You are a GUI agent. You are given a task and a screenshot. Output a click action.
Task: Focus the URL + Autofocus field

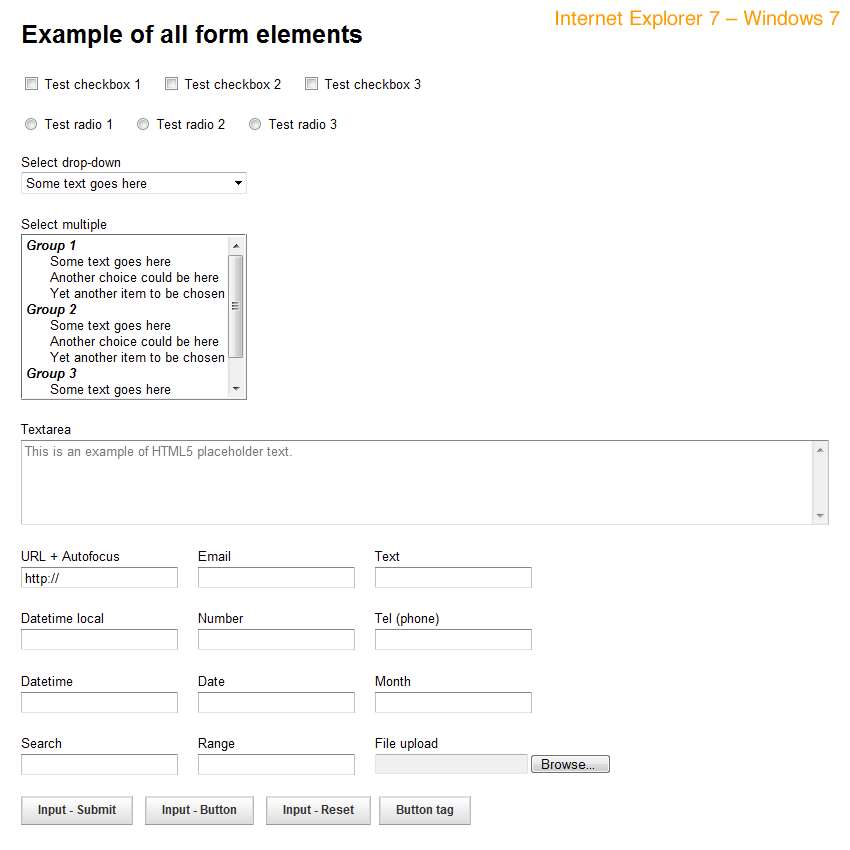[x=99, y=578]
